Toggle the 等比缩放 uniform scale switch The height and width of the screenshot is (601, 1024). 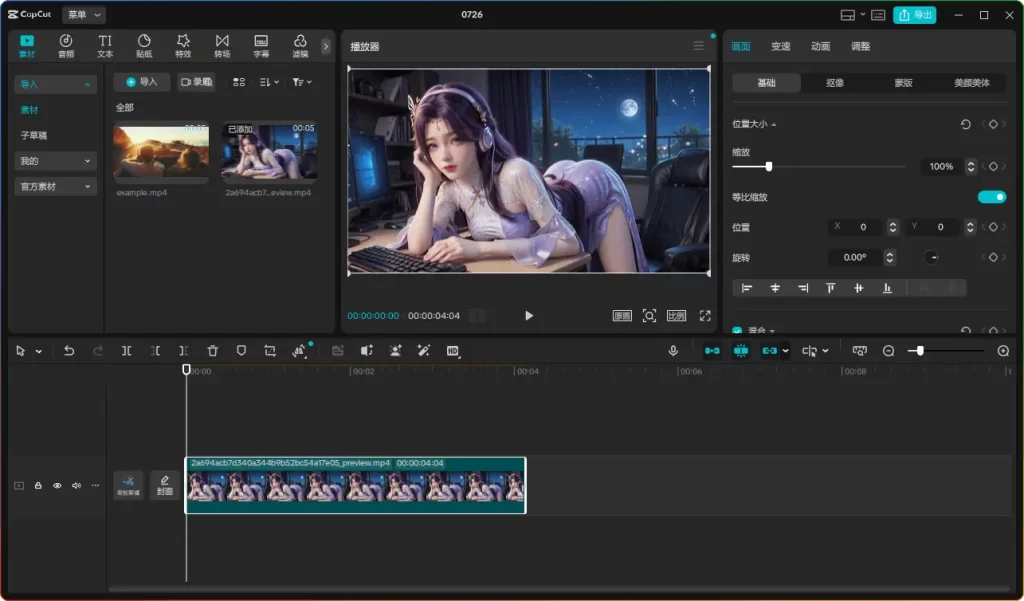(x=991, y=197)
